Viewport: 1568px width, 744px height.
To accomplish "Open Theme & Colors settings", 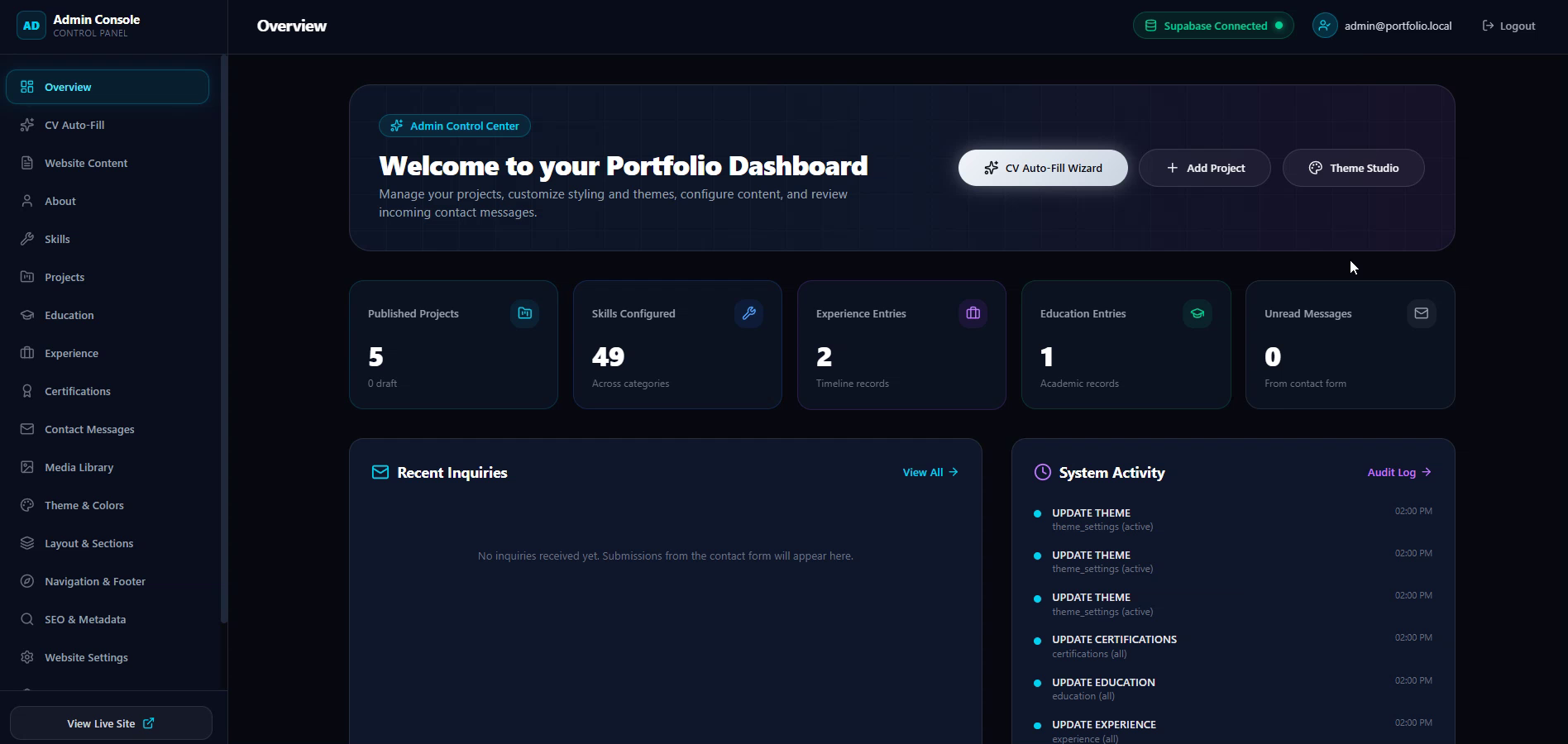I will pos(108,505).
